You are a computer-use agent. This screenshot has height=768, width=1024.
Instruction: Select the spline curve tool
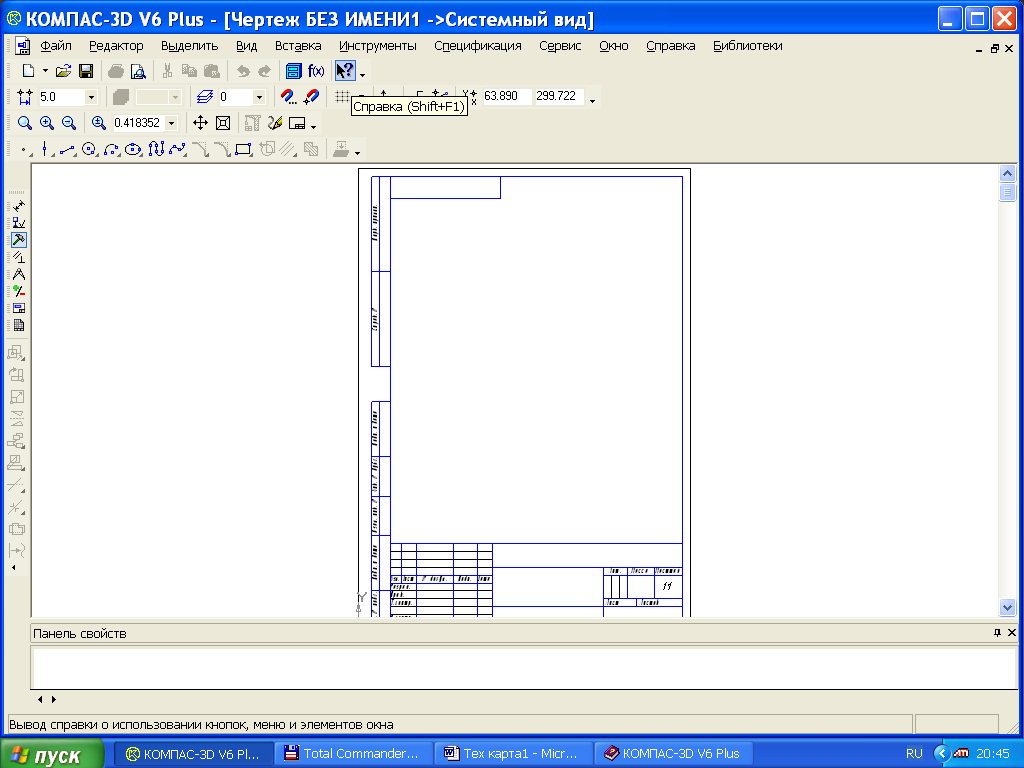[x=178, y=150]
